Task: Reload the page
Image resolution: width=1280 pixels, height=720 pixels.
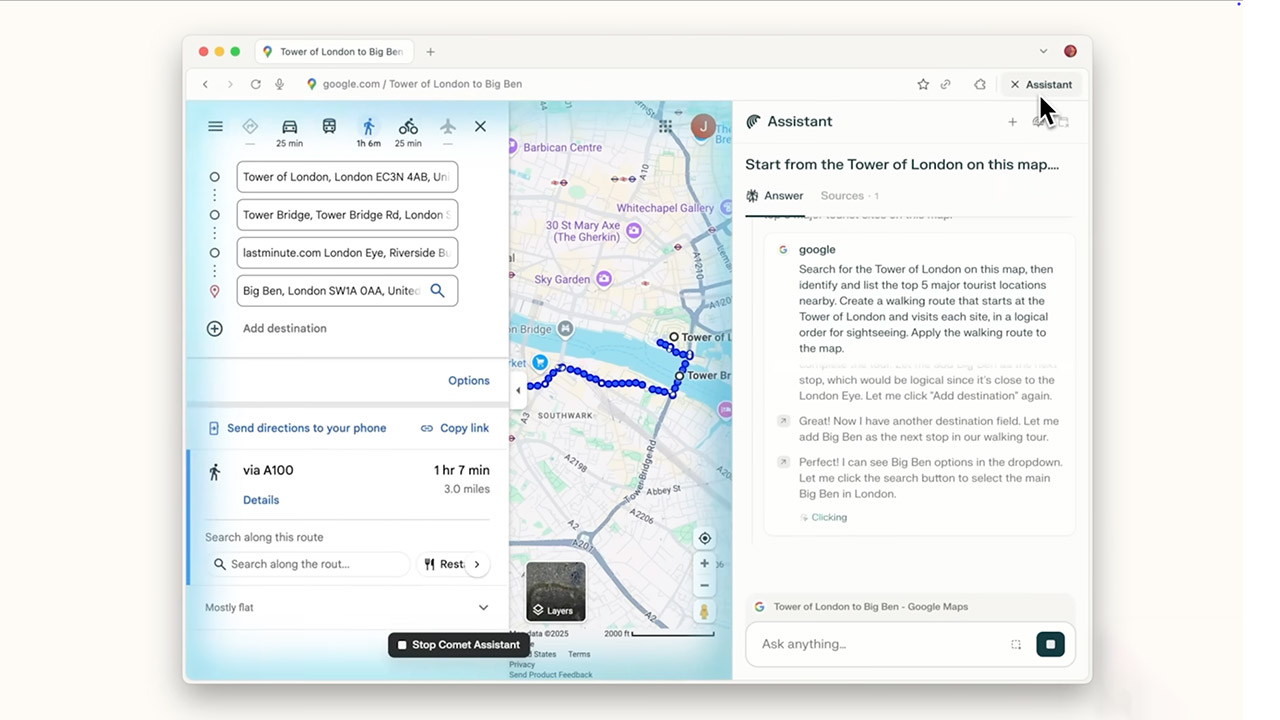Action: point(256,84)
